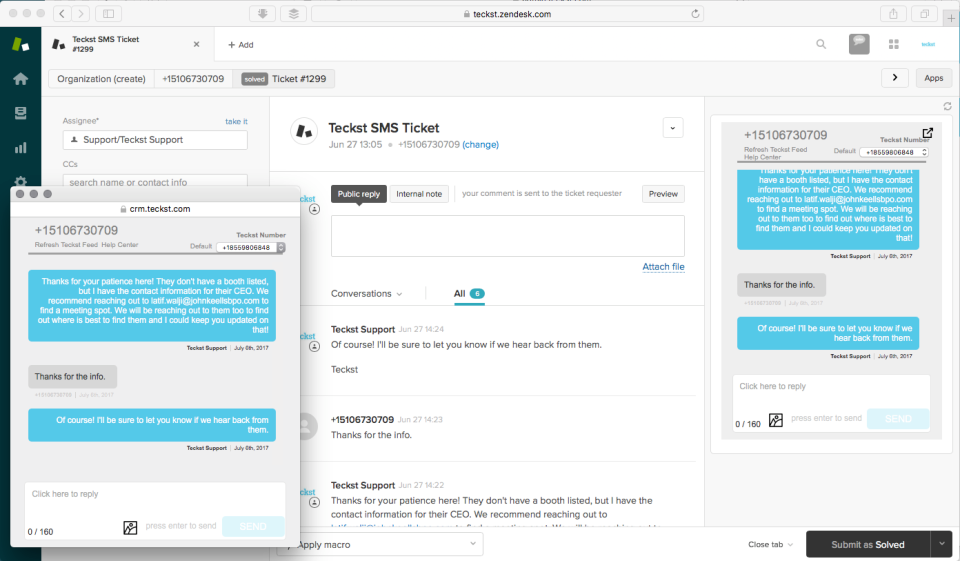Open a new Safari tab with plus

coord(951,18)
